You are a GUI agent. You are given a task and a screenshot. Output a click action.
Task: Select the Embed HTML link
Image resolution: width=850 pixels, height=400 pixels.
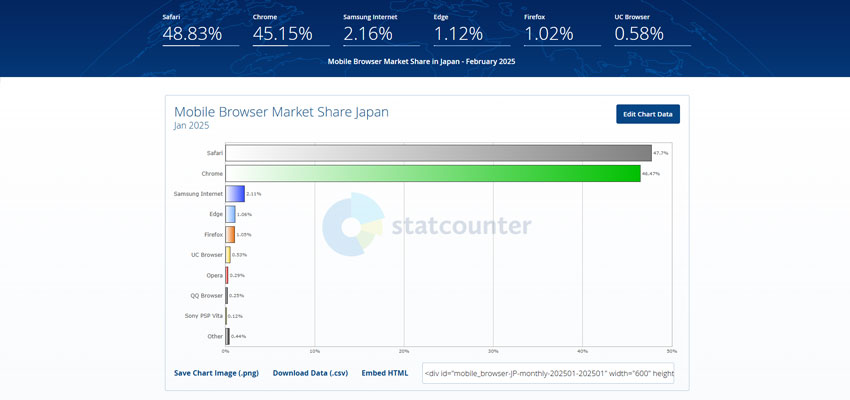385,373
